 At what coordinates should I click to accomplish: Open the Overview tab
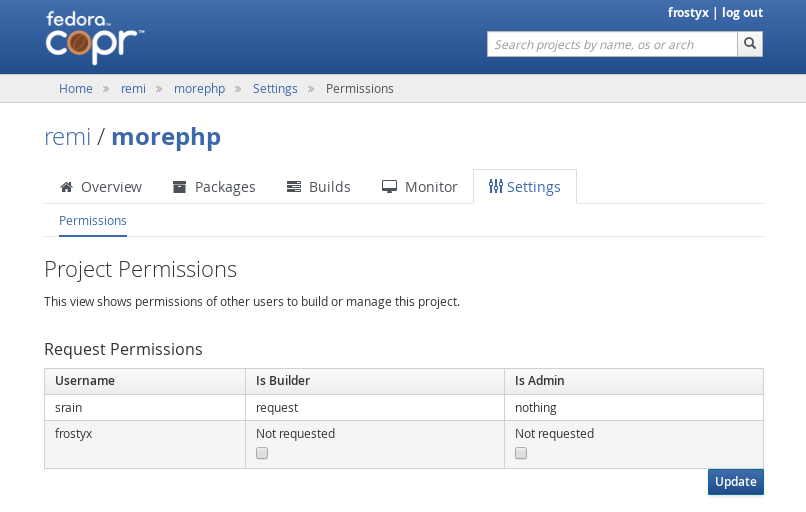coord(101,187)
